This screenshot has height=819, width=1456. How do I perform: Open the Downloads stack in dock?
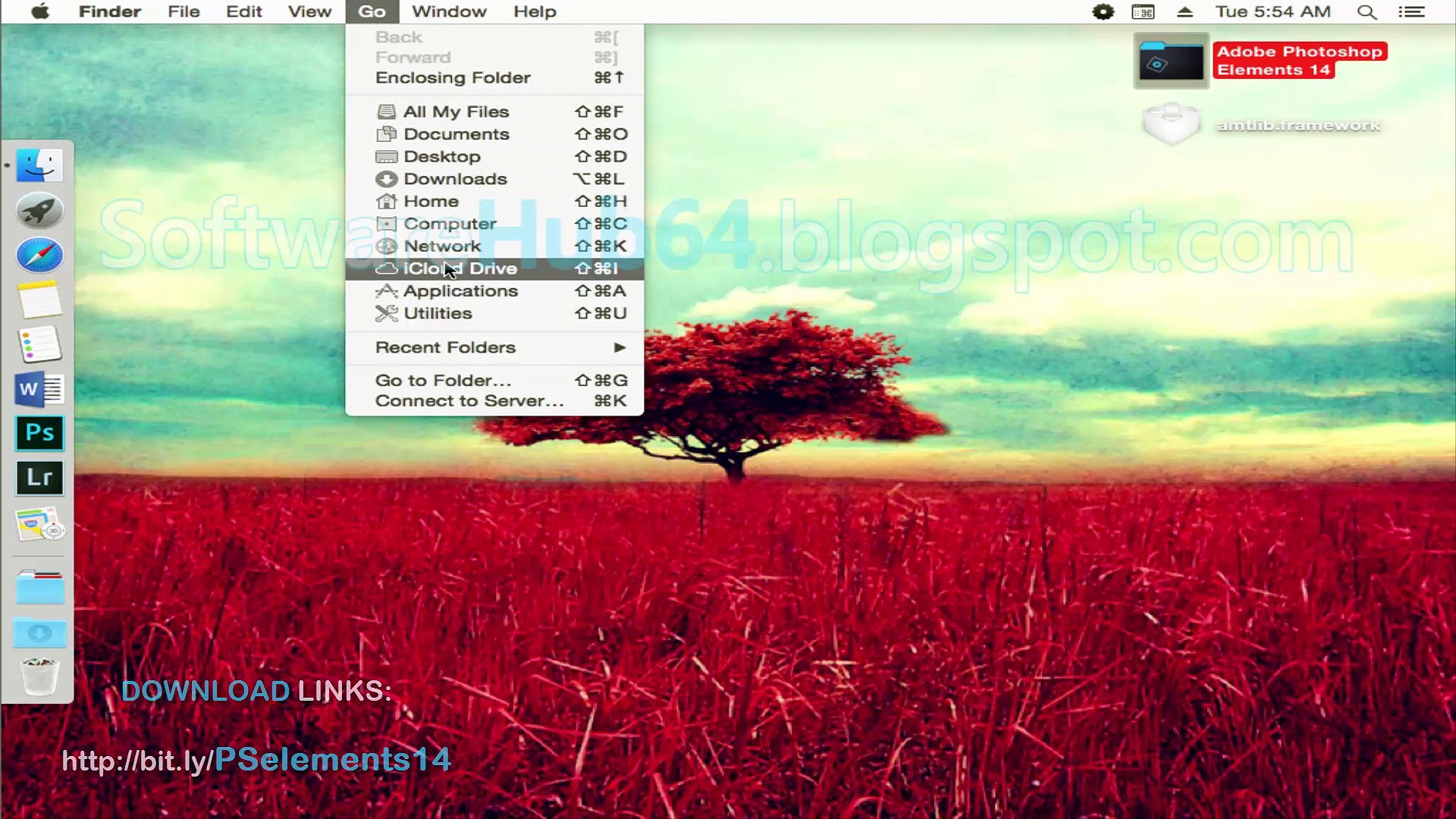(x=39, y=632)
